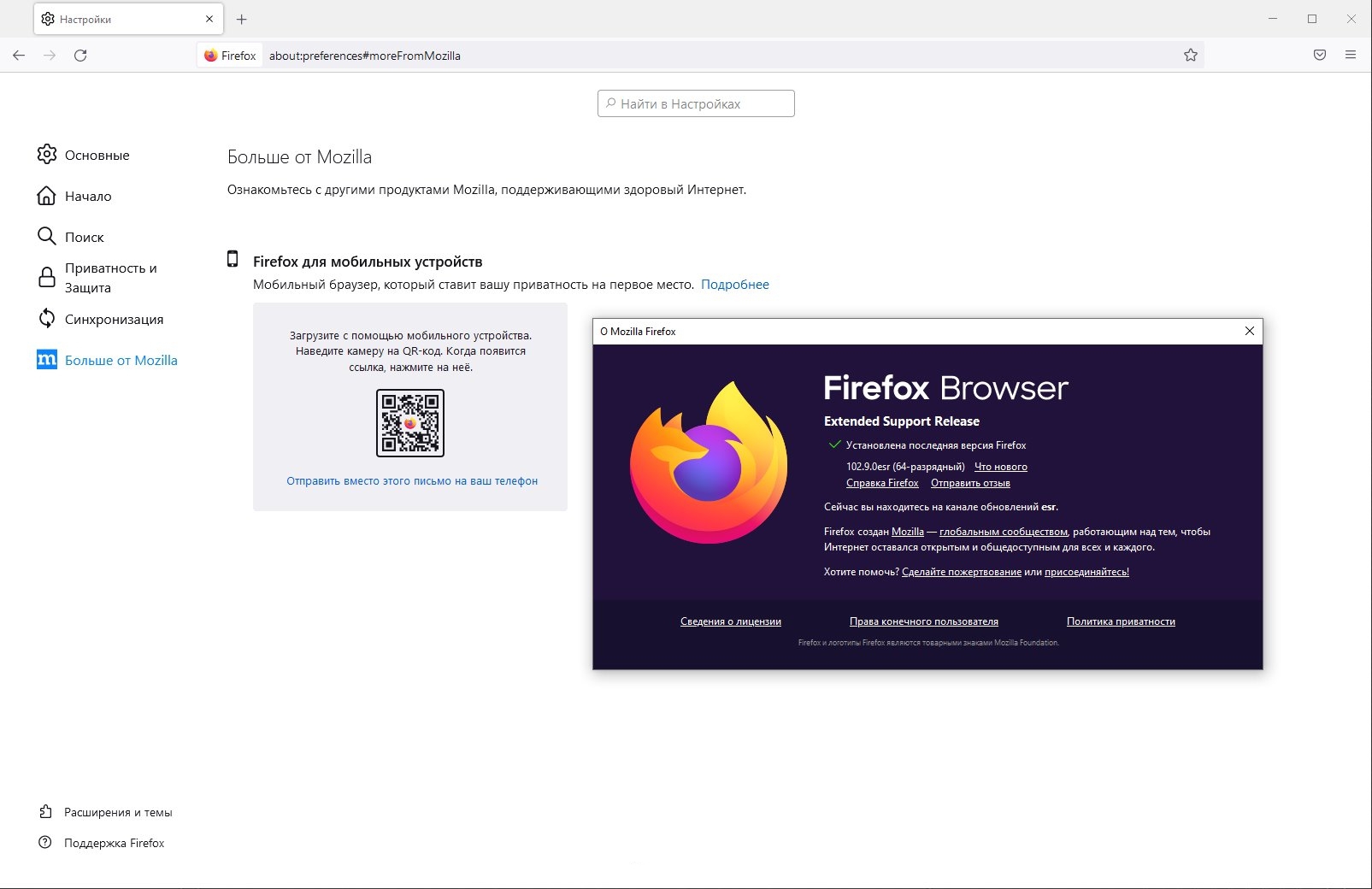The width and height of the screenshot is (1372, 889).
Task: Open the Firefox hamburger menu
Action: tap(1351, 56)
